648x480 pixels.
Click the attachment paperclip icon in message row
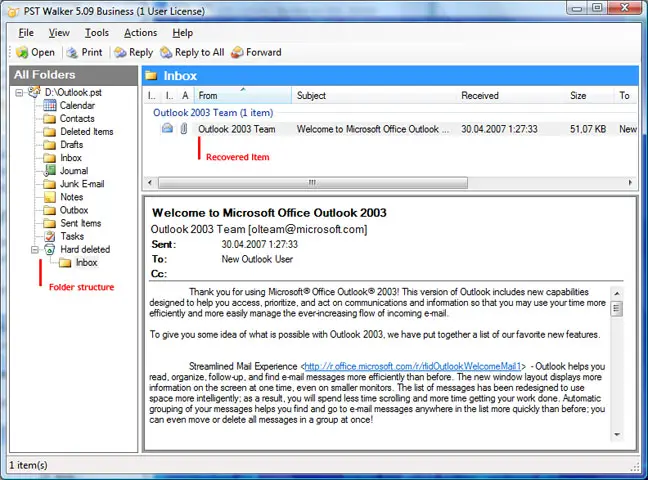[184, 129]
